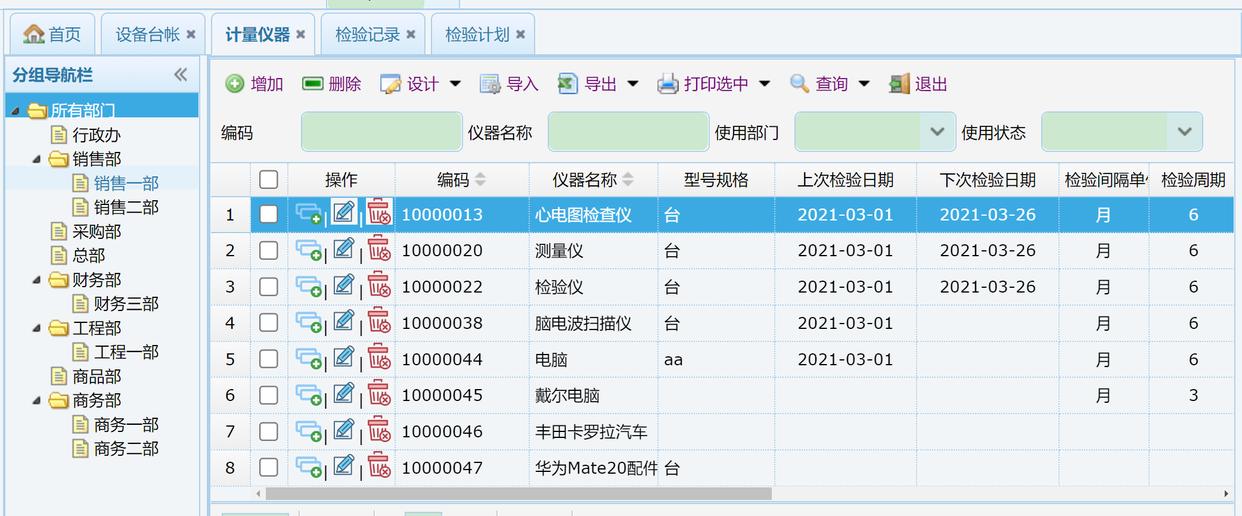The width and height of the screenshot is (1242, 516).
Task: Click the 仪器名称 search input field
Action: [628, 132]
